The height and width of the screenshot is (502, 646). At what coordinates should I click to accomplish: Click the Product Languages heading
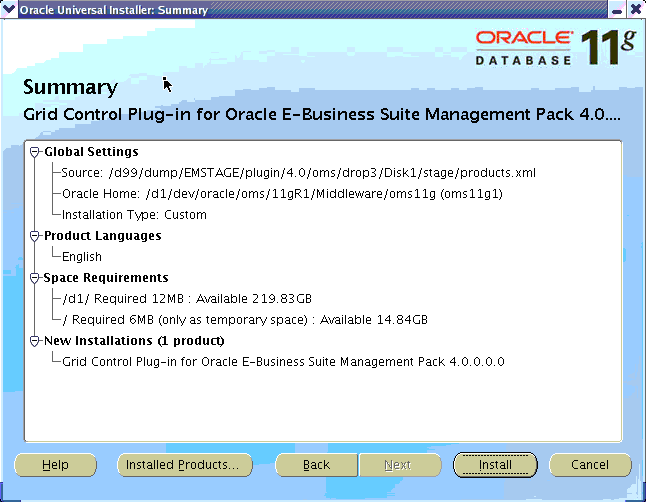pos(103,236)
